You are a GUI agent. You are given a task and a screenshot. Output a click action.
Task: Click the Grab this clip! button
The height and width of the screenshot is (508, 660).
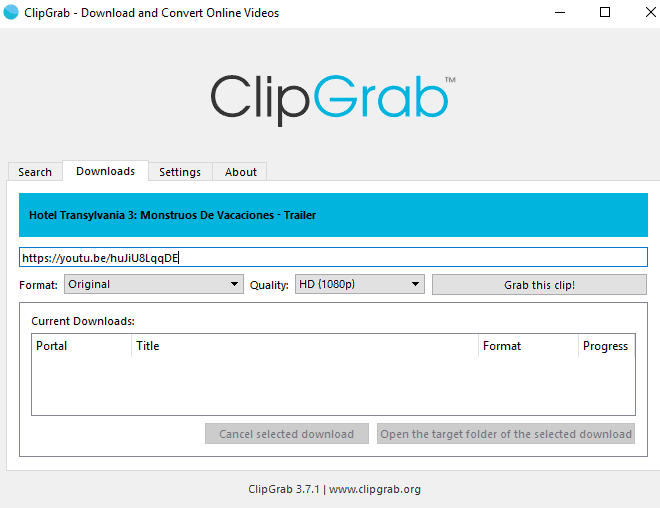[539, 285]
